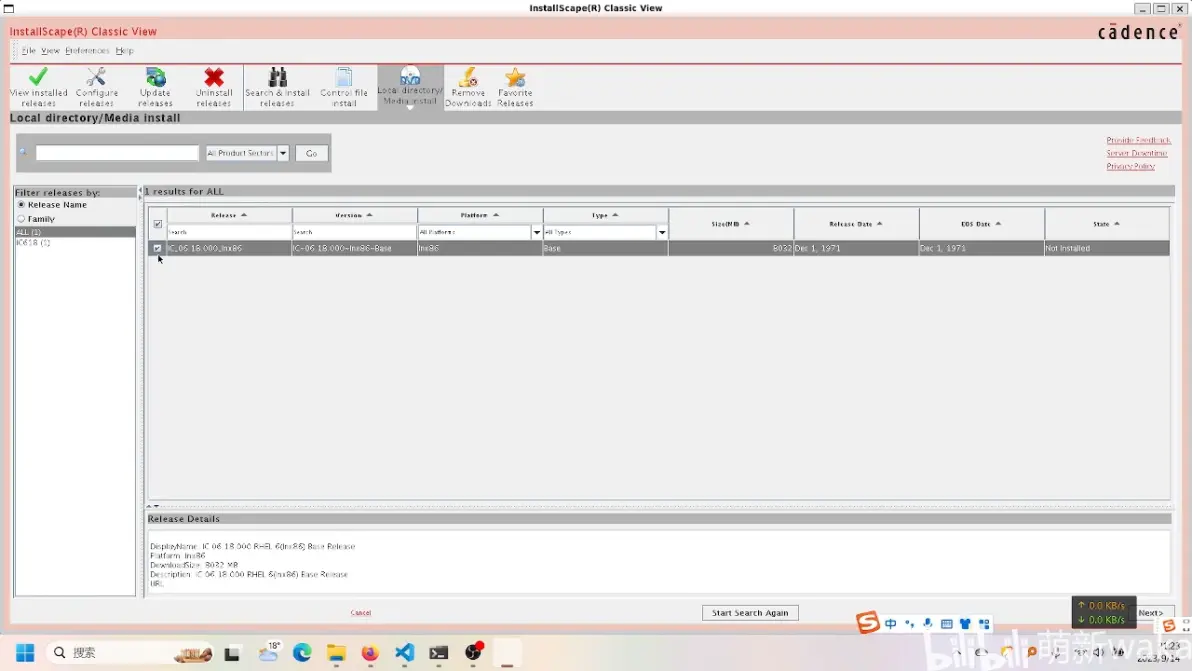Sort table by EOS Date column
The width and height of the screenshot is (1192, 671).
[x=981, y=223]
